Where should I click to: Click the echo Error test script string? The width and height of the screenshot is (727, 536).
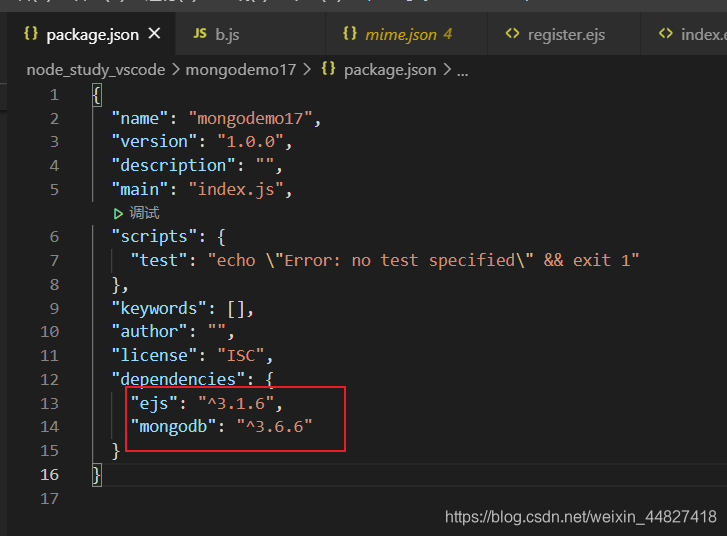click(424, 260)
